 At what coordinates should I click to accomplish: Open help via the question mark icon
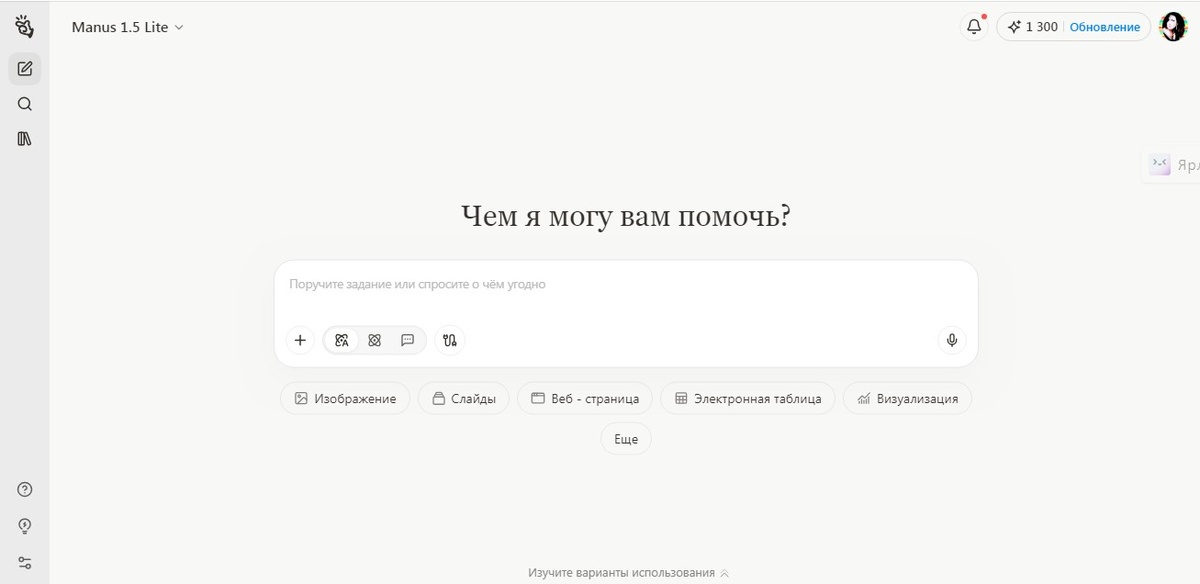[24, 489]
